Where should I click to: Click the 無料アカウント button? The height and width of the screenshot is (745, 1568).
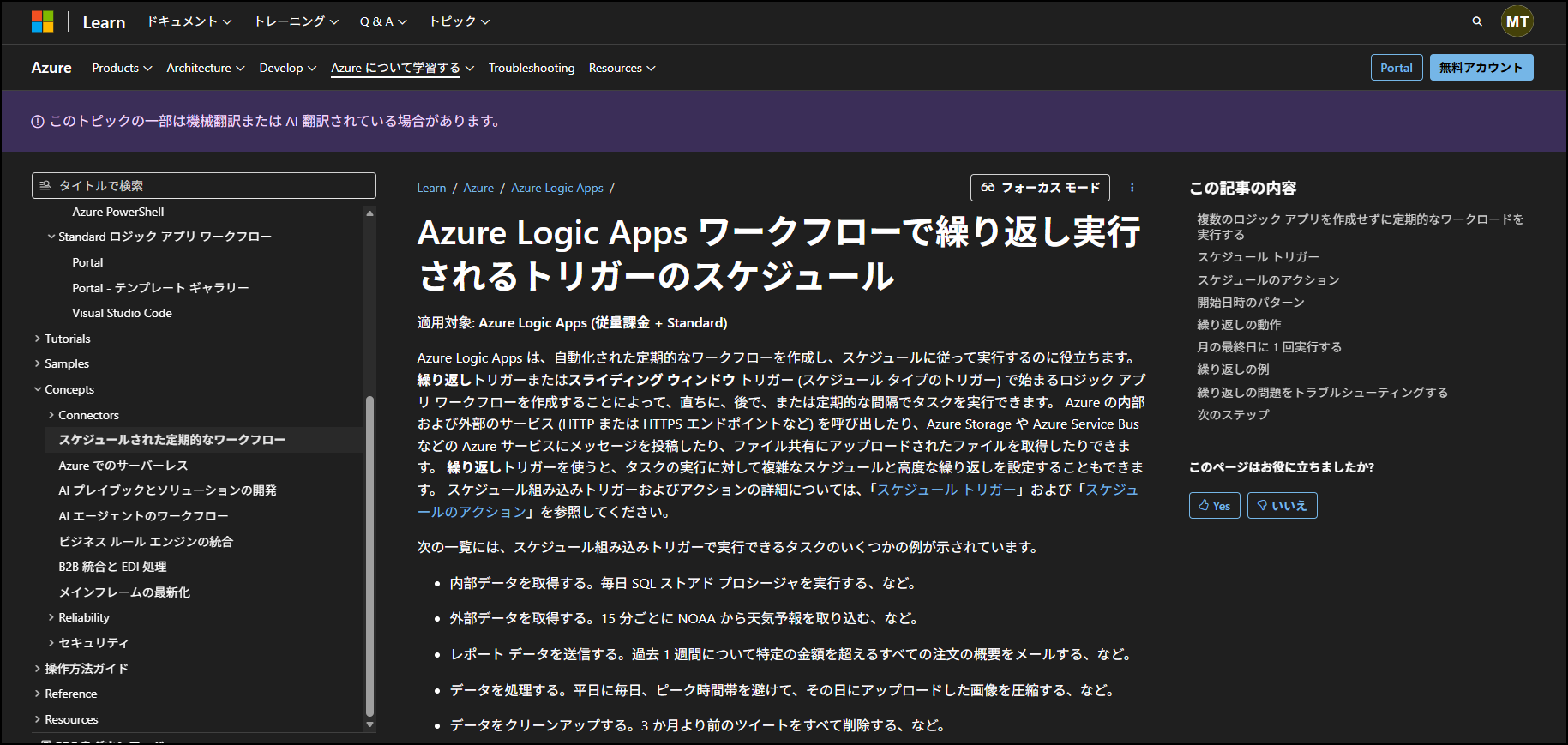coord(1481,68)
